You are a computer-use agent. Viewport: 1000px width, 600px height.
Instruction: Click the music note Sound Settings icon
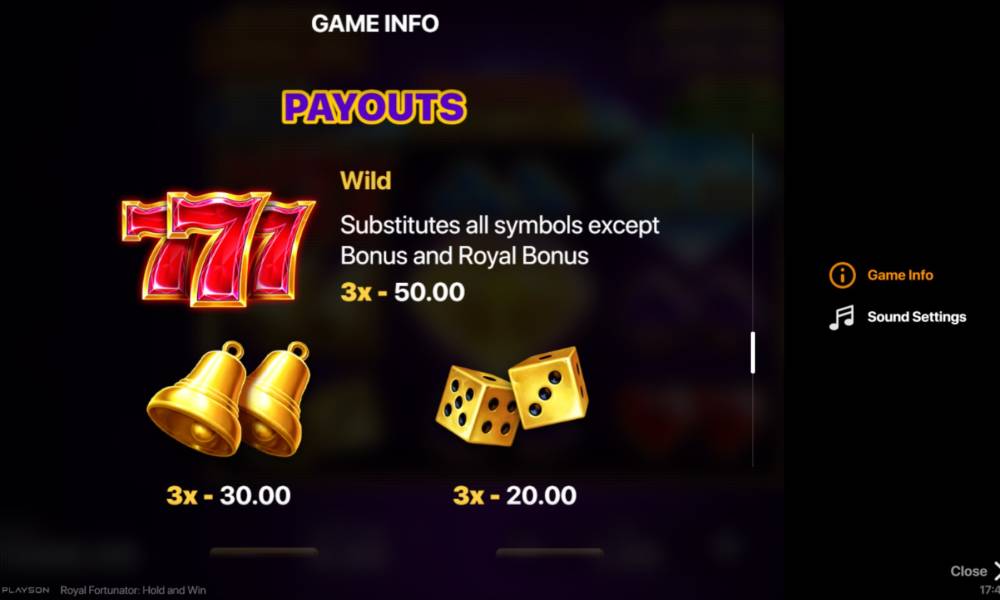[841, 317]
